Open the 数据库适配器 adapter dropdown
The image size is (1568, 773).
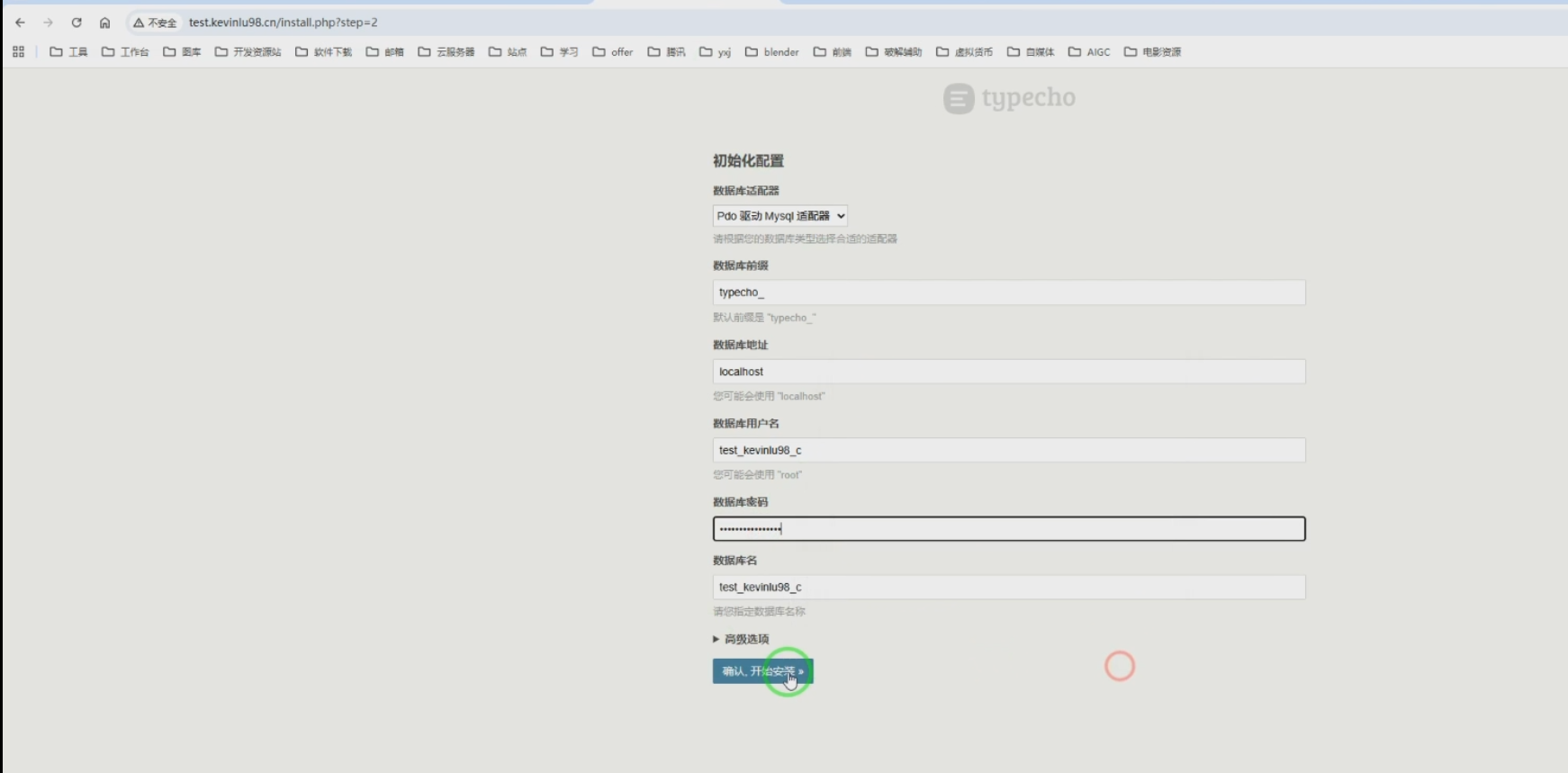click(x=779, y=216)
